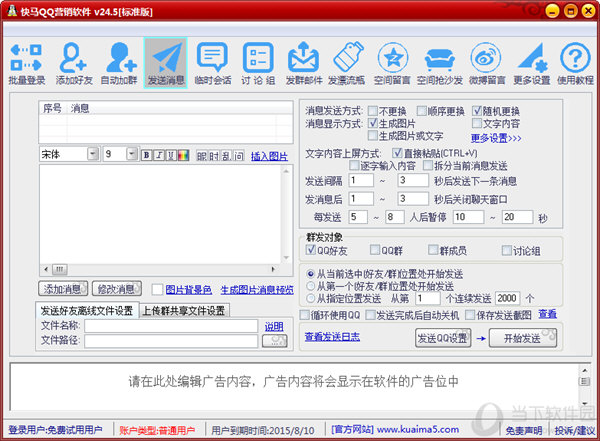Click the 发送QQ设置 button

443,338
